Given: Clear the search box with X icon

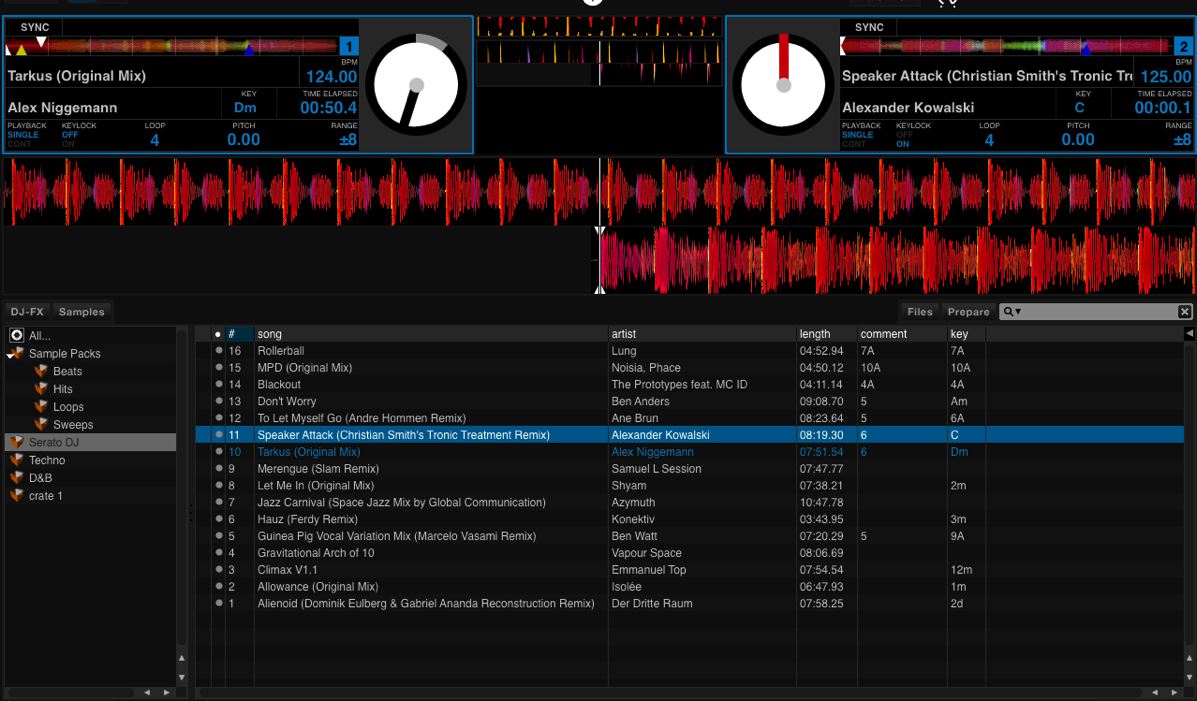Looking at the screenshot, I should click(x=1184, y=312).
